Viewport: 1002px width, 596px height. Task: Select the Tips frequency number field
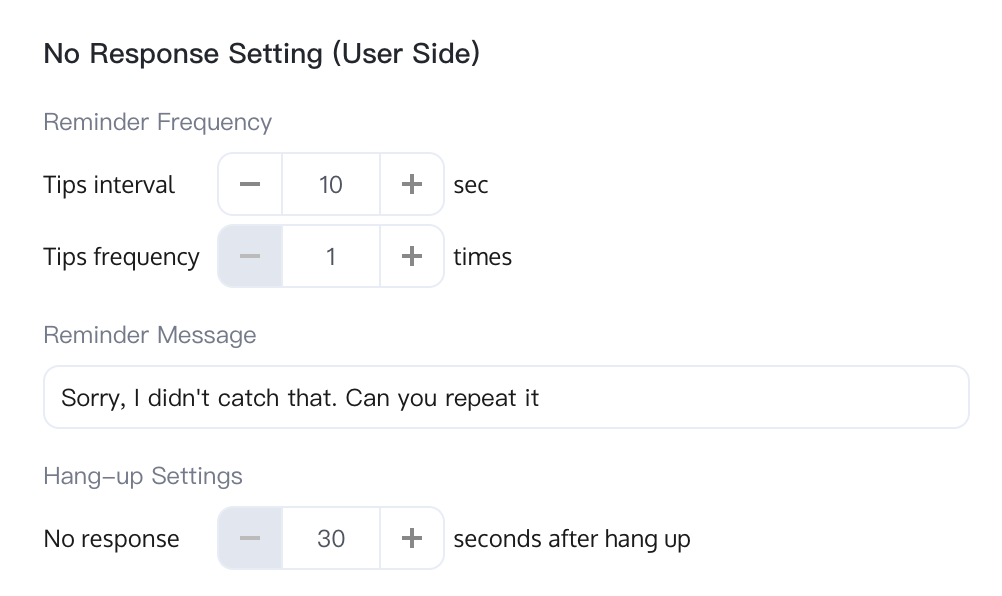coord(331,257)
